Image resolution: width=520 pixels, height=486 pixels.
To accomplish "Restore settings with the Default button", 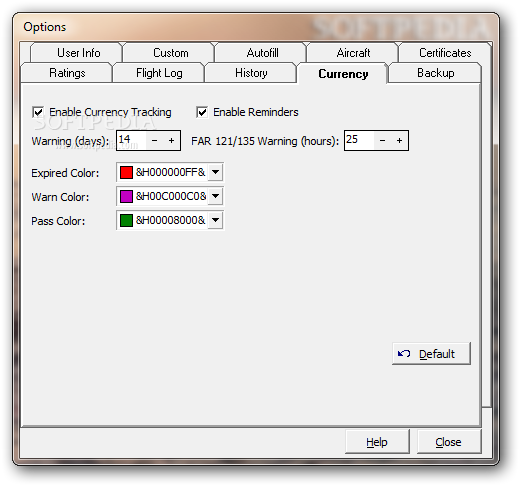I will click(431, 354).
